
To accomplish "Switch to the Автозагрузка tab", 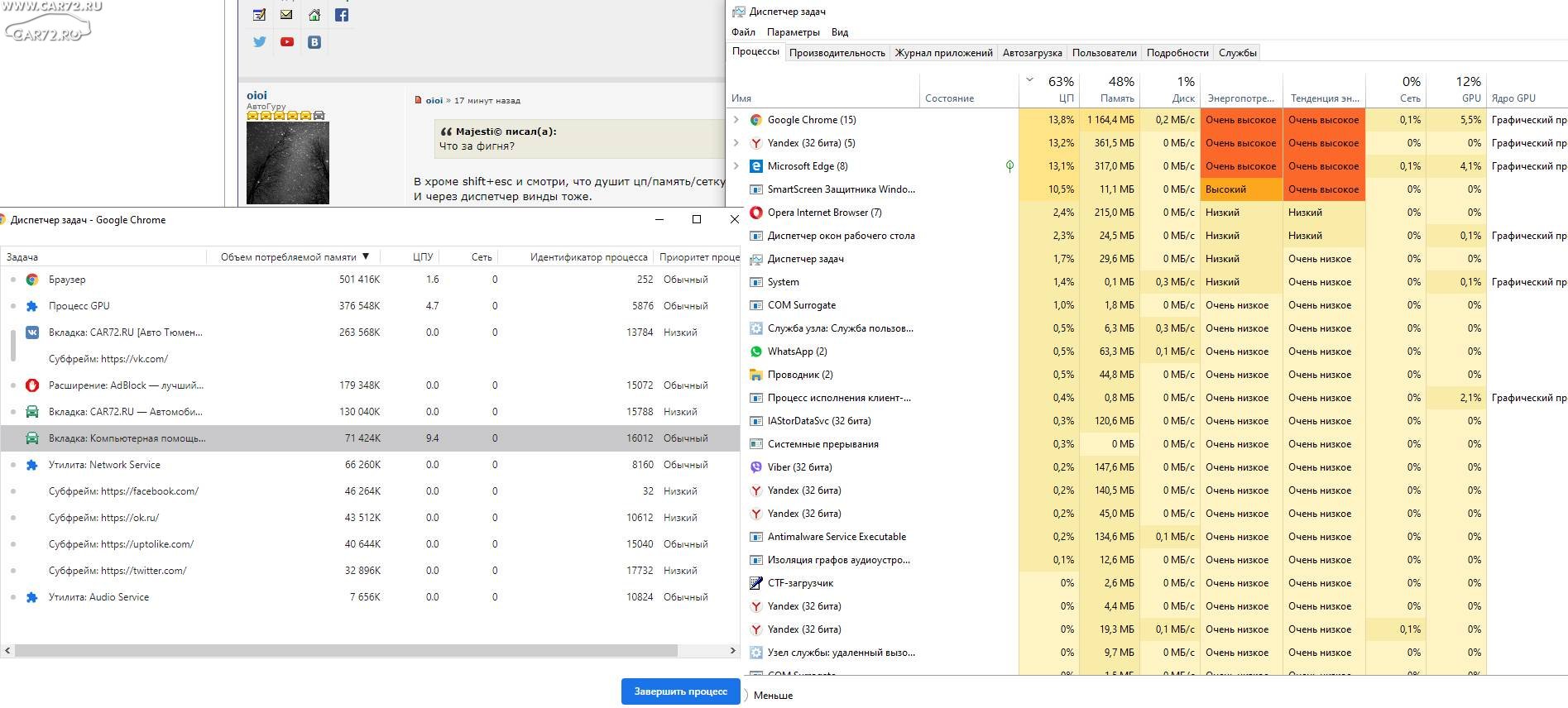I will (x=1033, y=53).
